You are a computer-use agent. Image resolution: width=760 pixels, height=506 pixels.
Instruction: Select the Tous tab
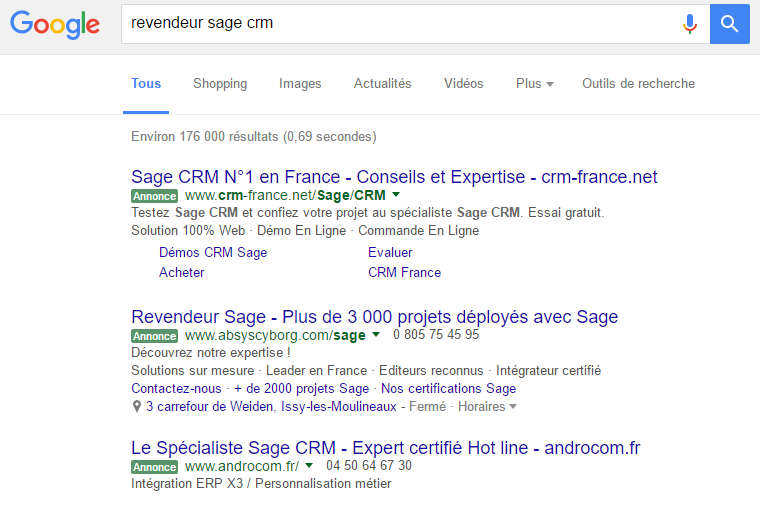tap(146, 84)
